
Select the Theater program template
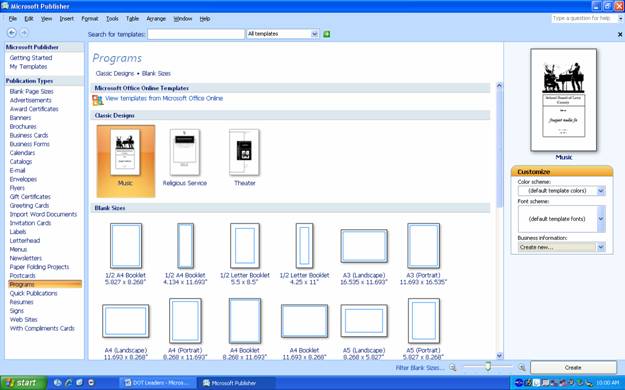tap(244, 158)
